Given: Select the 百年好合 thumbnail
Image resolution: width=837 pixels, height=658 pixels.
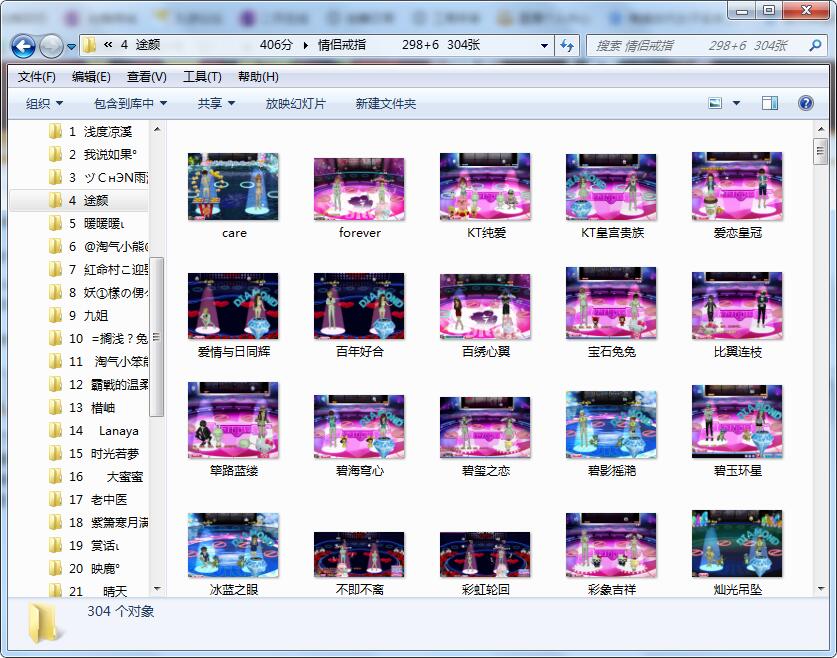Looking at the screenshot, I should coord(359,306).
